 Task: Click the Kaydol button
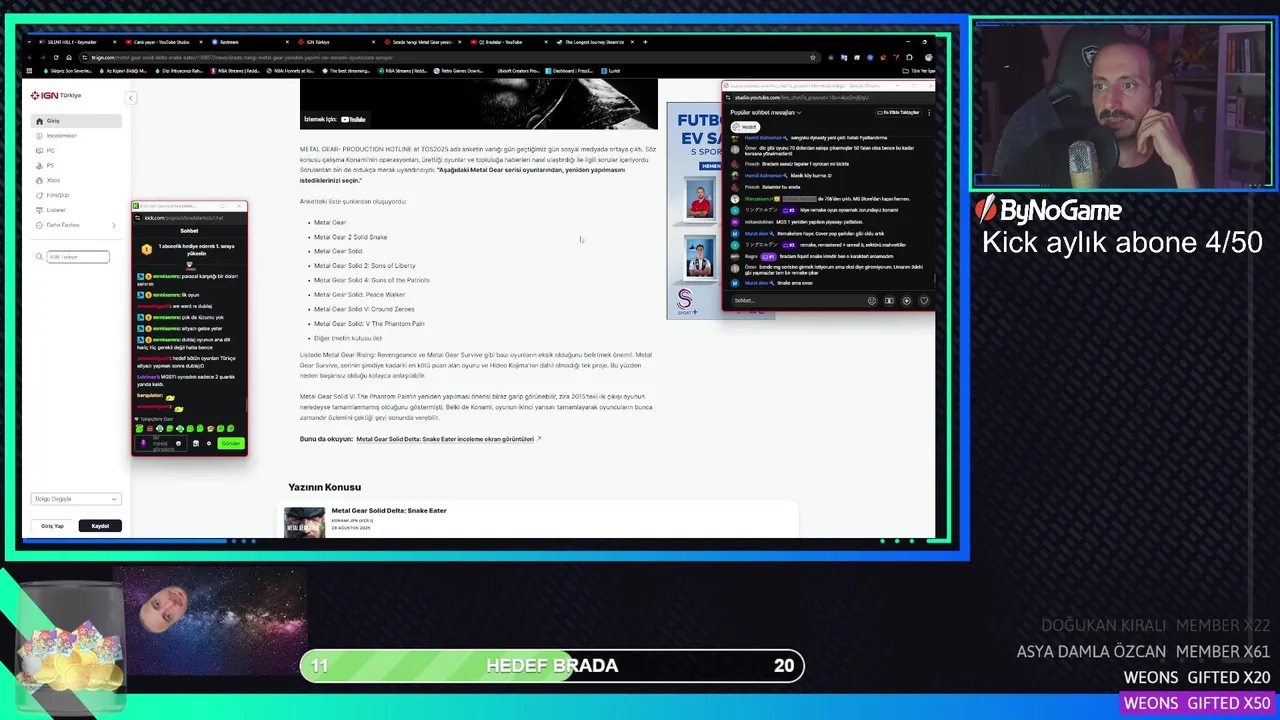pyautogui.click(x=100, y=526)
